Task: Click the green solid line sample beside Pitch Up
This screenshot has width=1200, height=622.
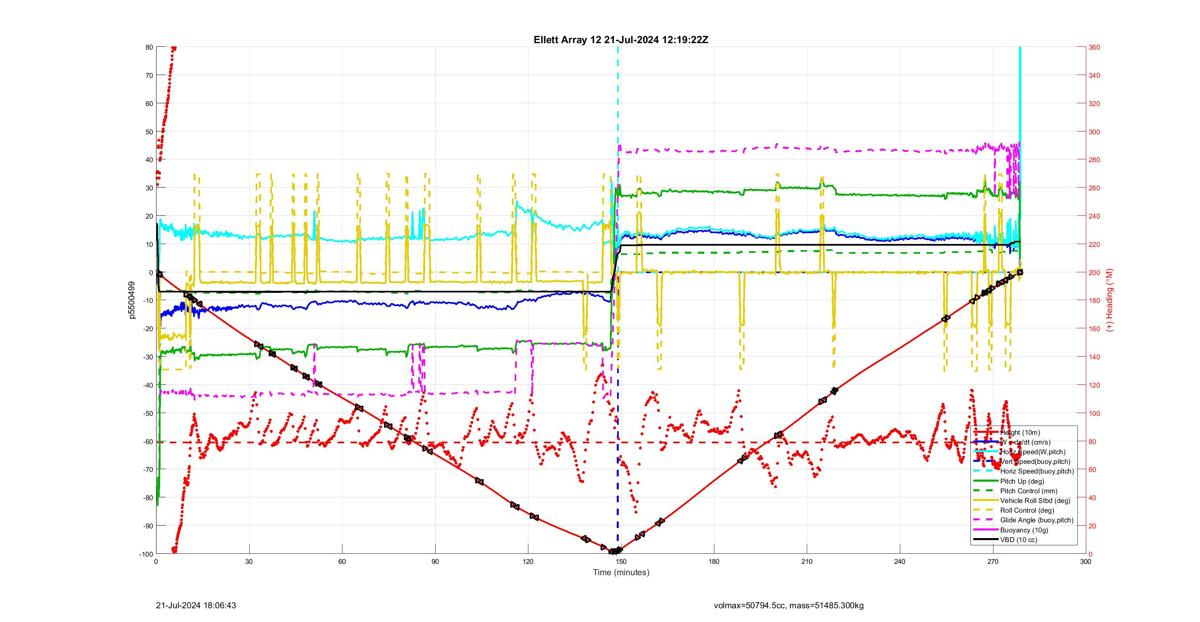Action: click(x=986, y=481)
